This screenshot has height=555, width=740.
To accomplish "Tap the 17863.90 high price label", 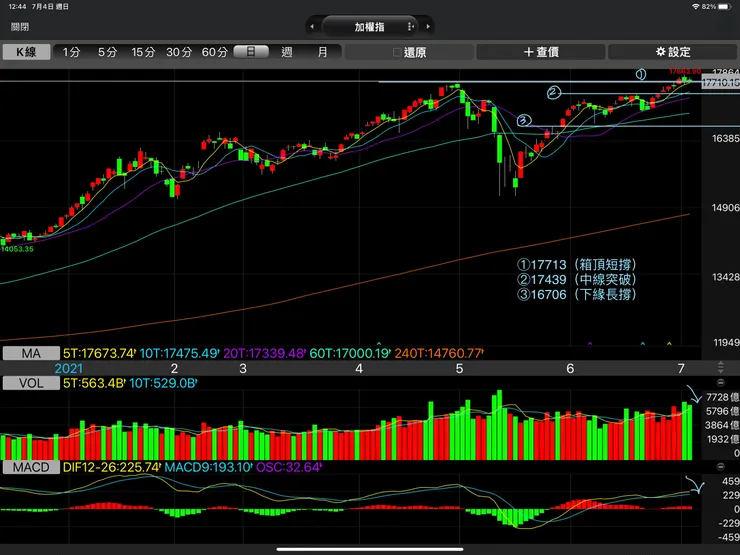I will tap(685, 71).
